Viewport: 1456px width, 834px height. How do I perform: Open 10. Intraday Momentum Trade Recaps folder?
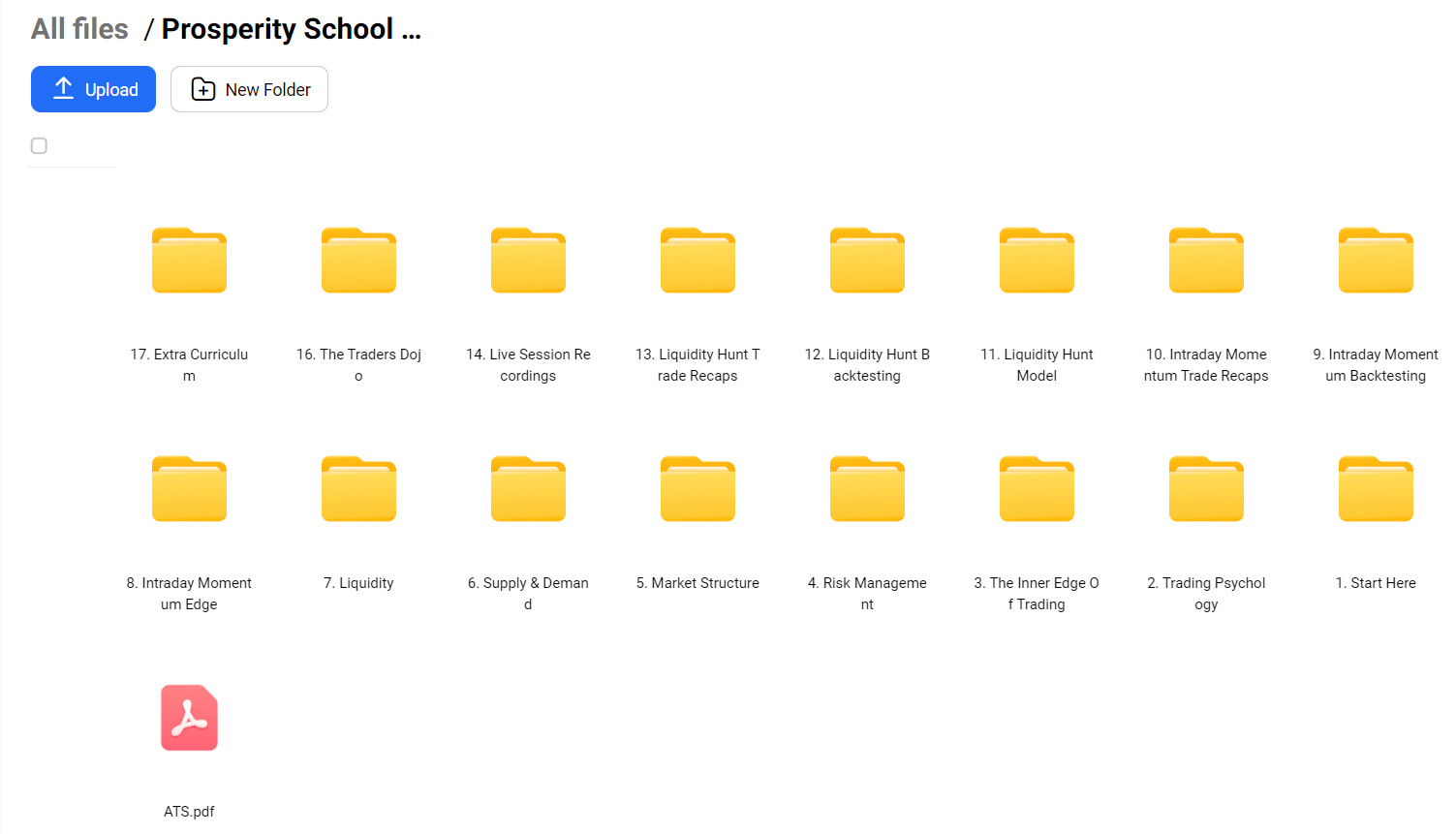1206,261
